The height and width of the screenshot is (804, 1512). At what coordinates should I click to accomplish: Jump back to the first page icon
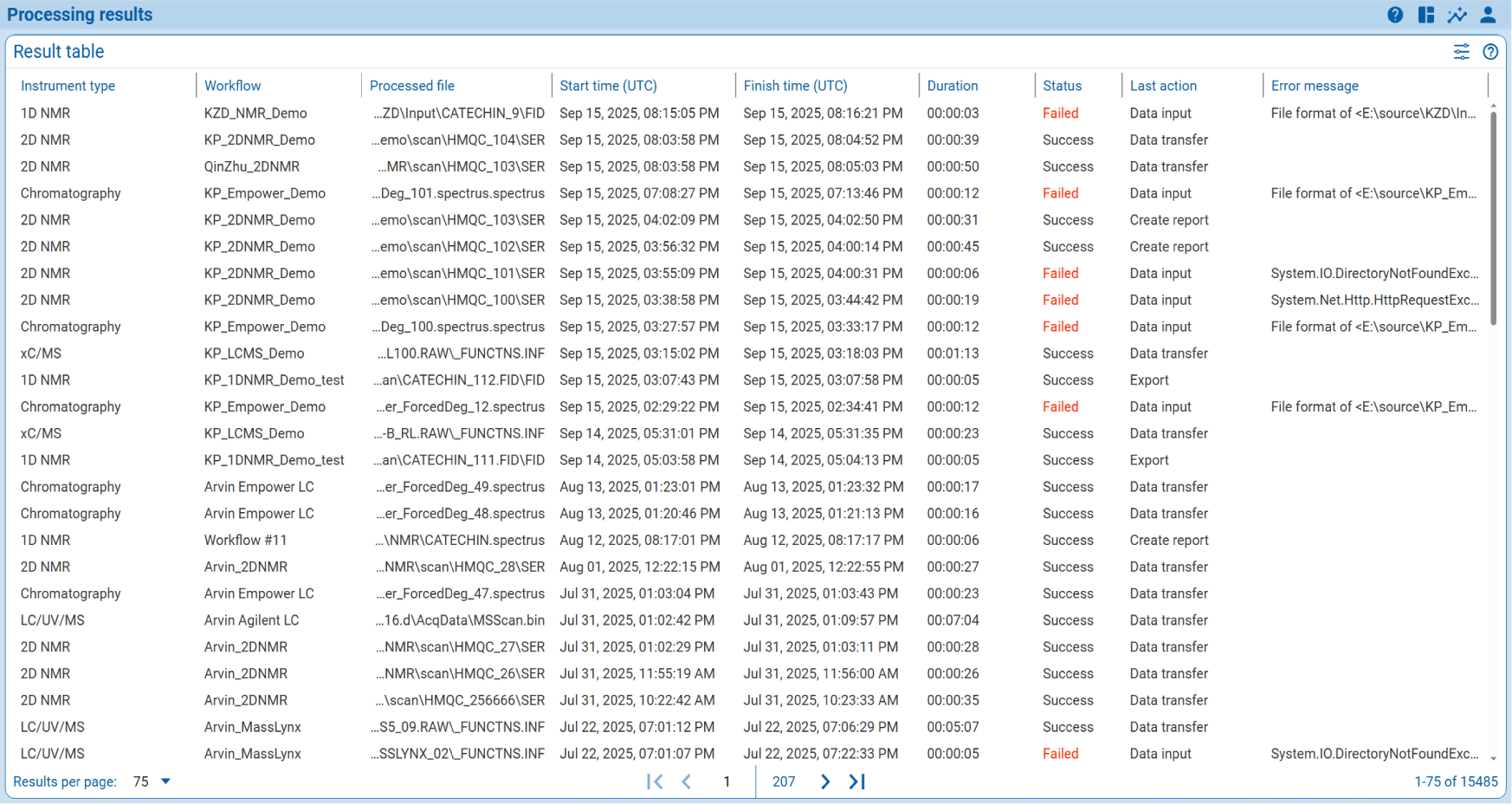tap(656, 781)
